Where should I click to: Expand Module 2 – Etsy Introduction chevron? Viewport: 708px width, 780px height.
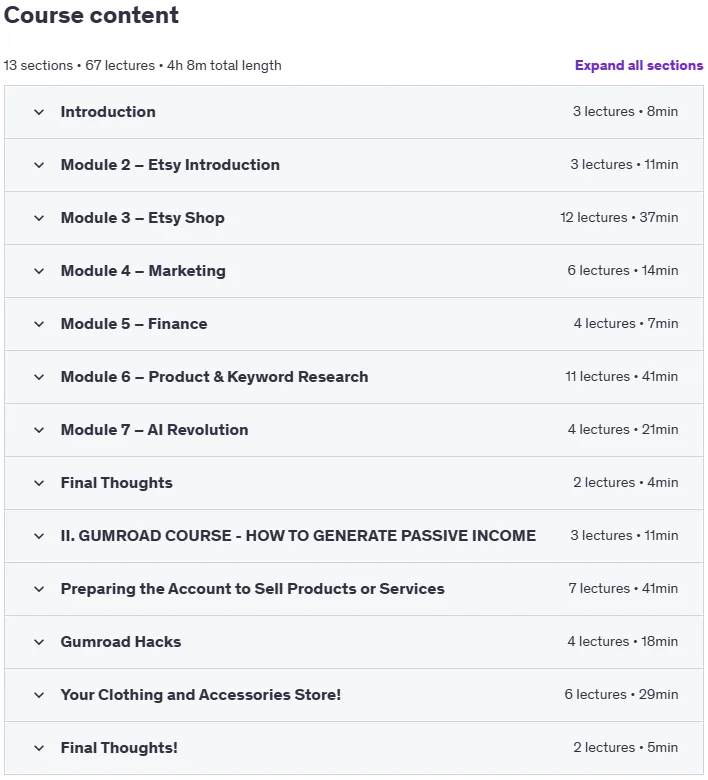39,165
